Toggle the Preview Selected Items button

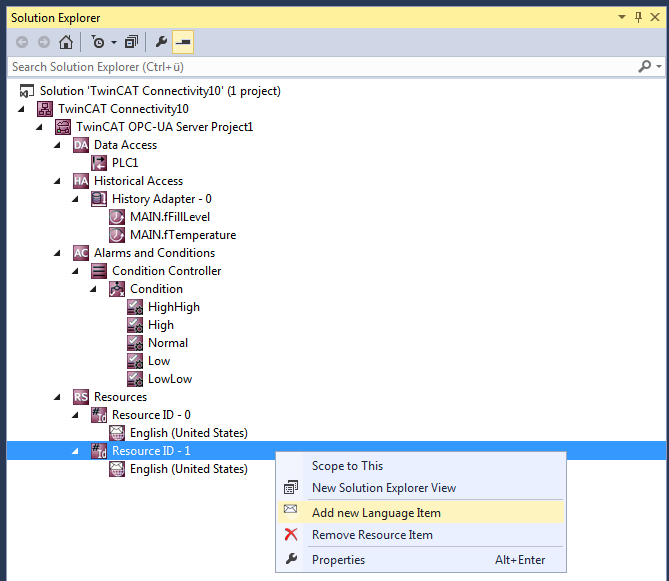[183, 42]
